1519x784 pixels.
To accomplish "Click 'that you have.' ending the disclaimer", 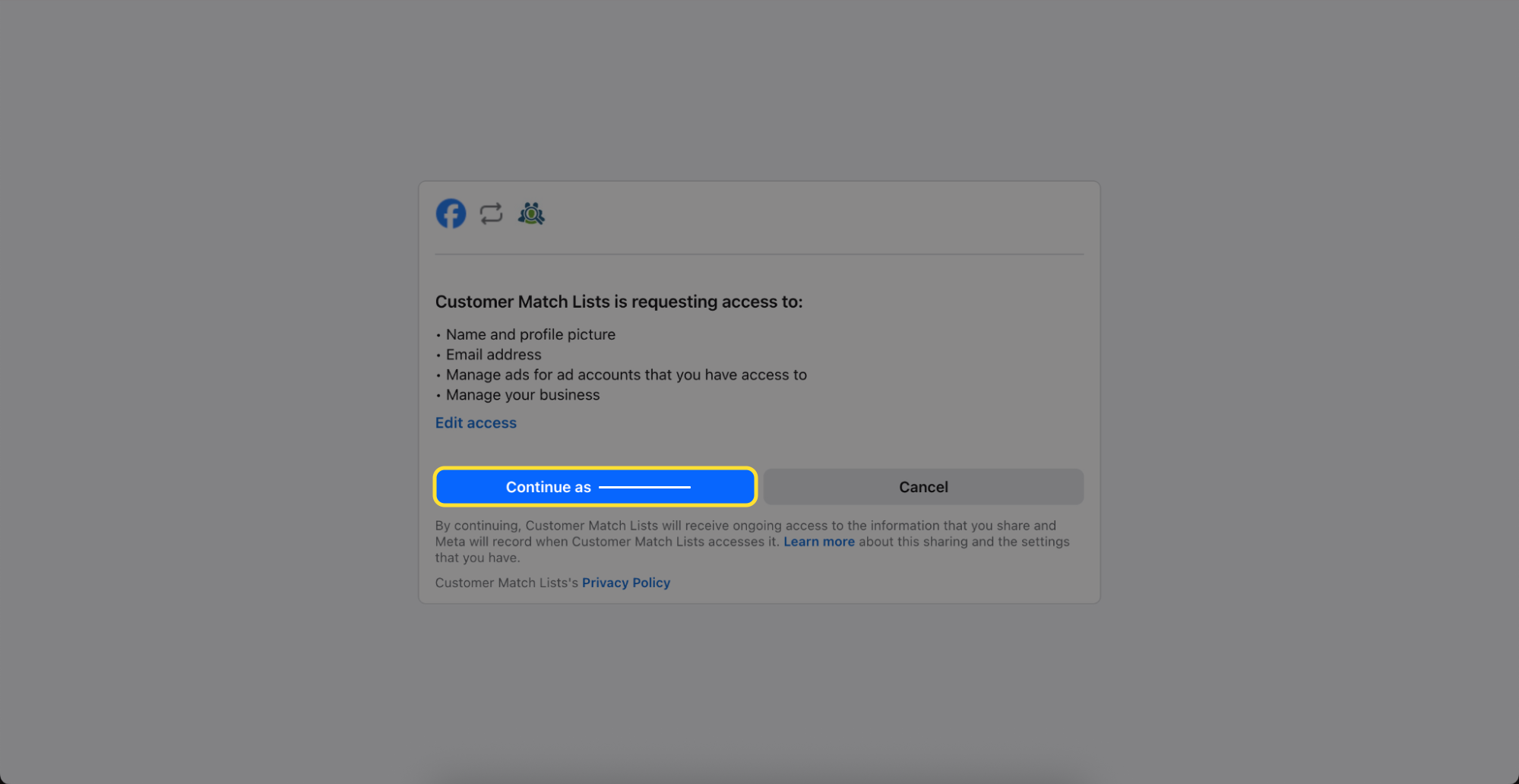I will (477, 558).
